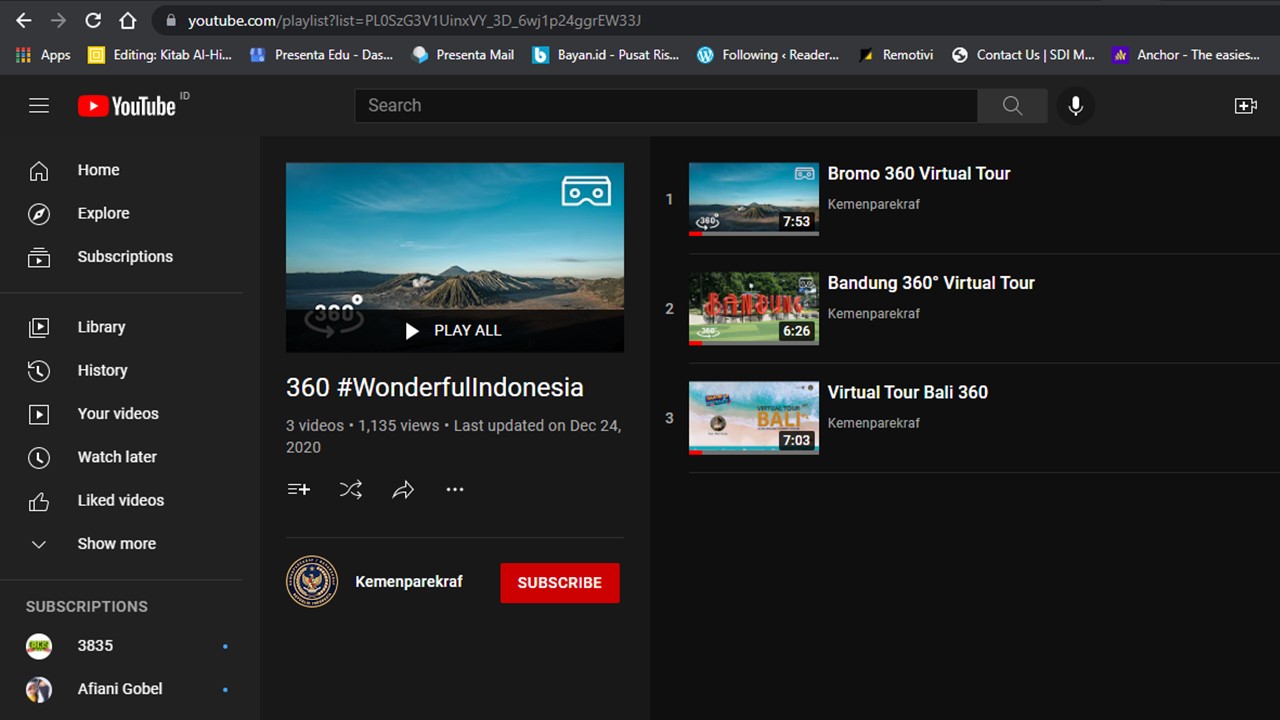Activate voice search microphone

click(x=1075, y=106)
